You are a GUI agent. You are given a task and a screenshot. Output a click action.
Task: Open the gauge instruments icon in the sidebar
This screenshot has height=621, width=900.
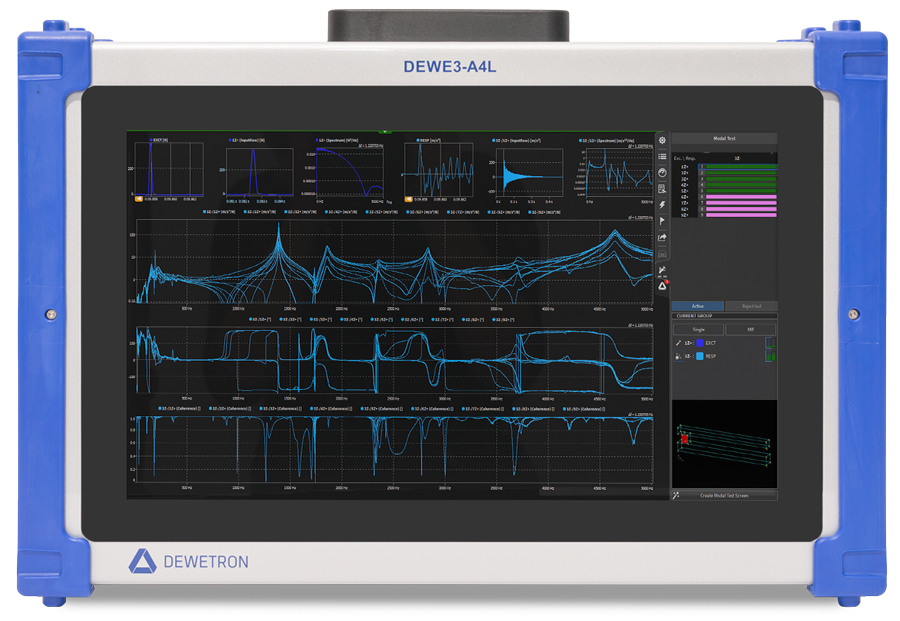(662, 172)
